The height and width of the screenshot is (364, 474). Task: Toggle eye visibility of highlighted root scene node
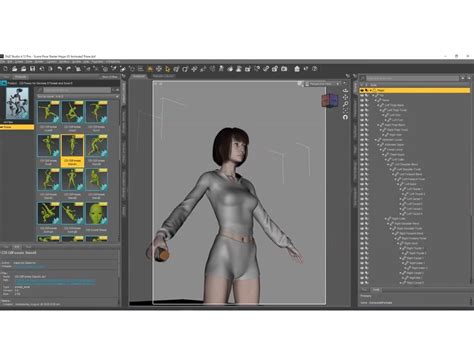[362, 90]
